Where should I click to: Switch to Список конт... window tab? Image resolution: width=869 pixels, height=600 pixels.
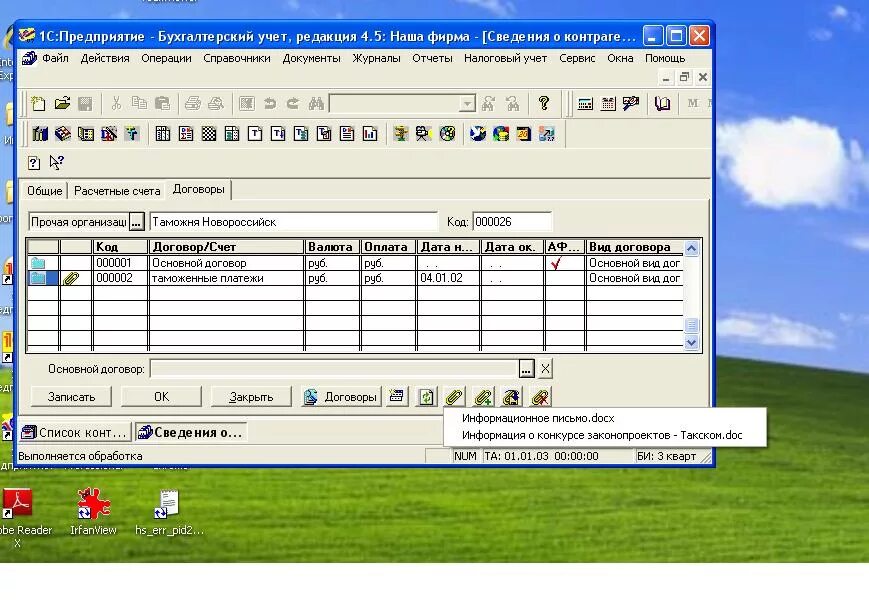(x=75, y=432)
